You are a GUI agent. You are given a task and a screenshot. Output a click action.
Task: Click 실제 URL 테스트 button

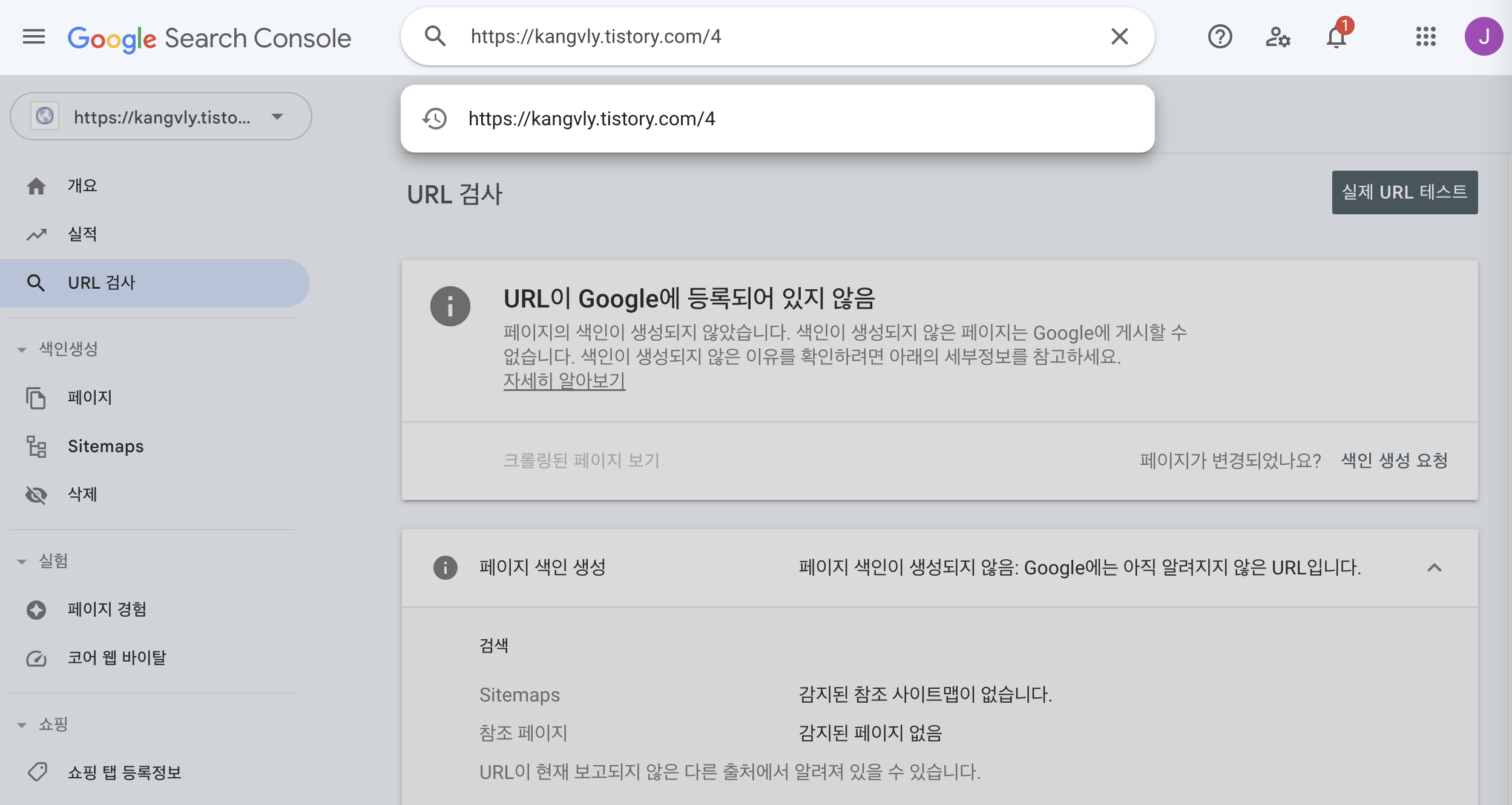(x=1404, y=192)
